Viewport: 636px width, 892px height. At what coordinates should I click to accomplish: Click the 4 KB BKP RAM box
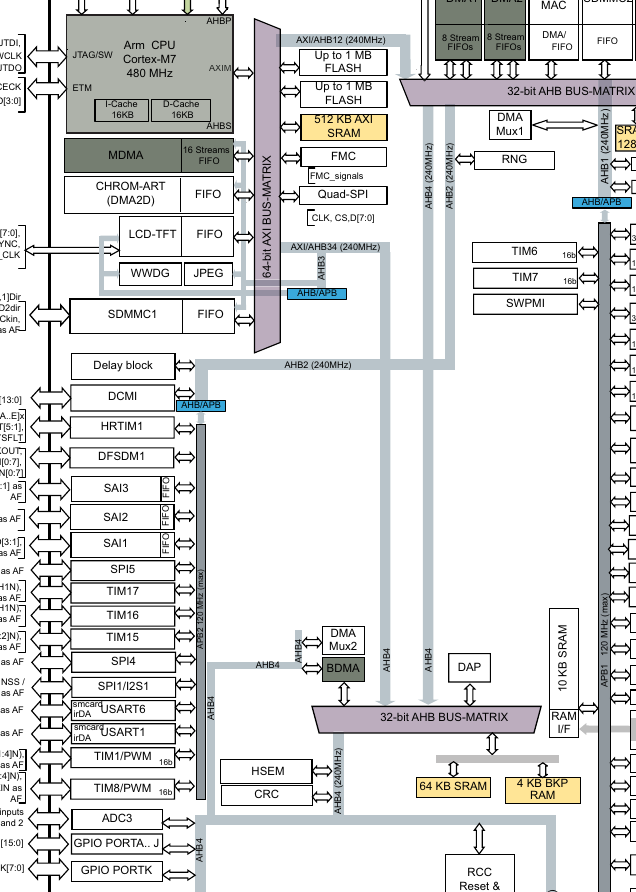[542, 790]
